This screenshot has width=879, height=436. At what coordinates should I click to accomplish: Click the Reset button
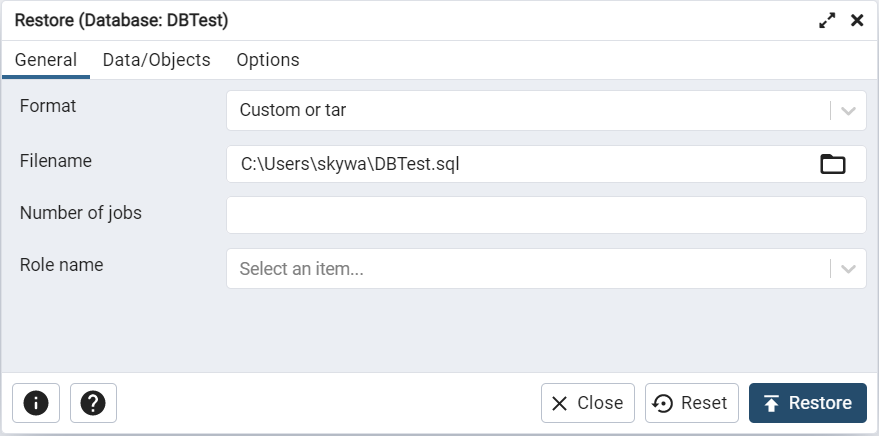(691, 403)
